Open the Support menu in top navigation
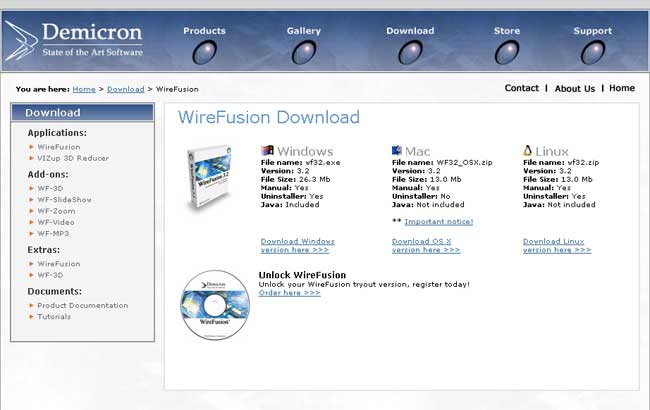Viewport: 650px width, 410px height. click(x=592, y=31)
